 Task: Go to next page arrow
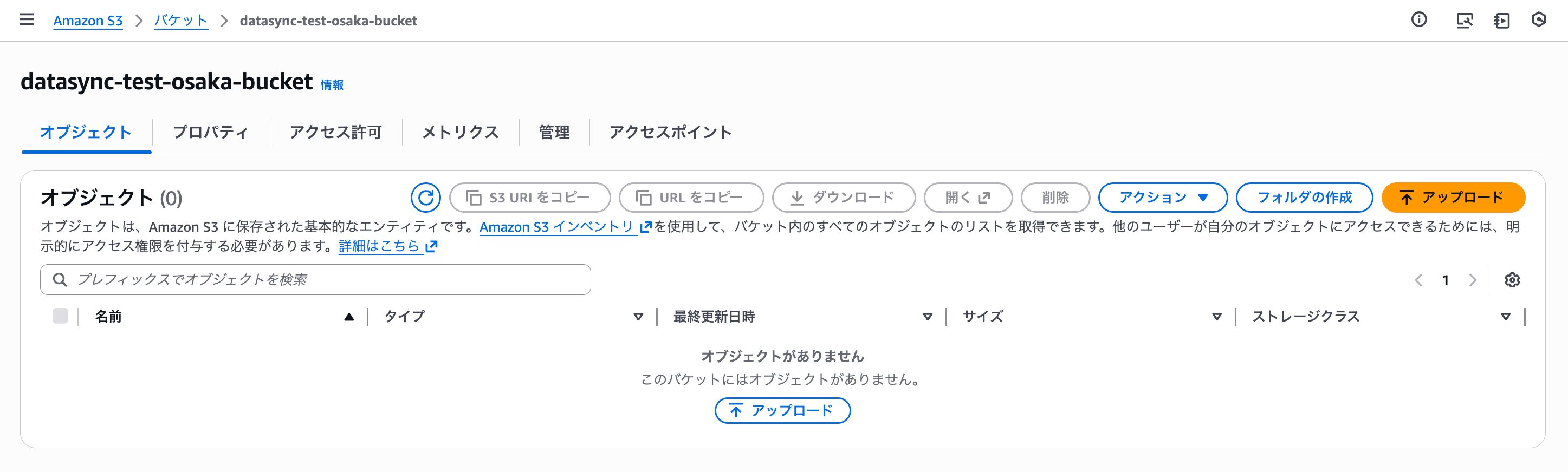[1473, 280]
